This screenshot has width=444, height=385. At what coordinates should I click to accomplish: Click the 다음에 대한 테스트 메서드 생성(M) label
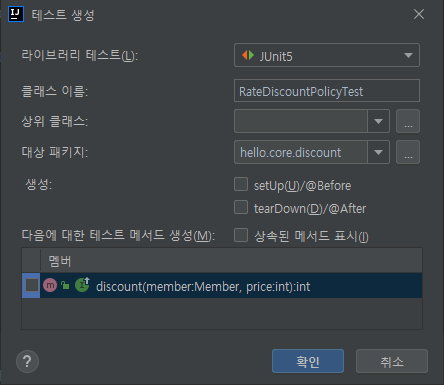(x=118, y=236)
